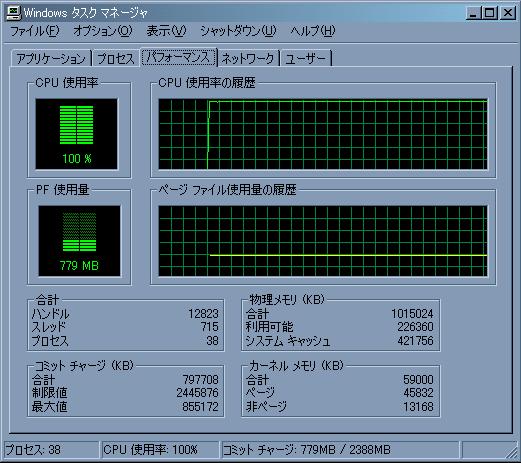Click the ハンドル label

pos(51,314)
